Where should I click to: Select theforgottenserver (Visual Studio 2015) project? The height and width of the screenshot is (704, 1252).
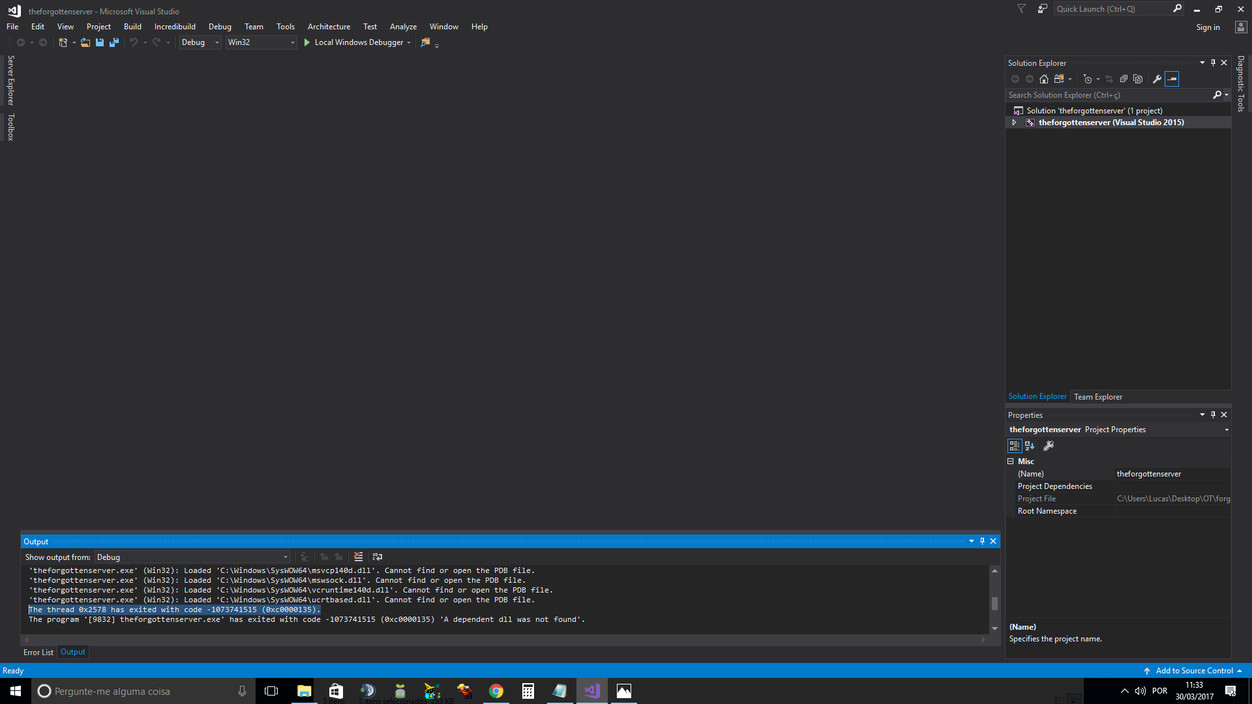[x=1118, y=122]
